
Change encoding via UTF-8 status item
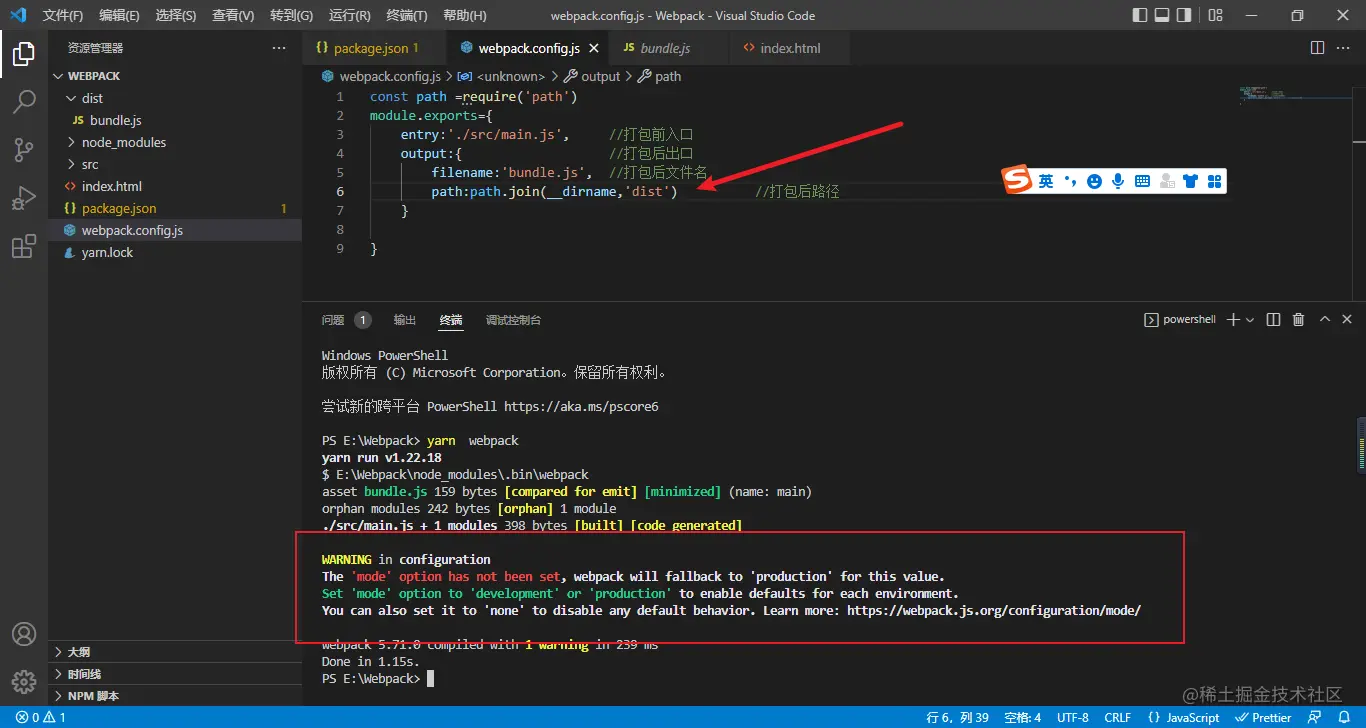click(1073, 717)
